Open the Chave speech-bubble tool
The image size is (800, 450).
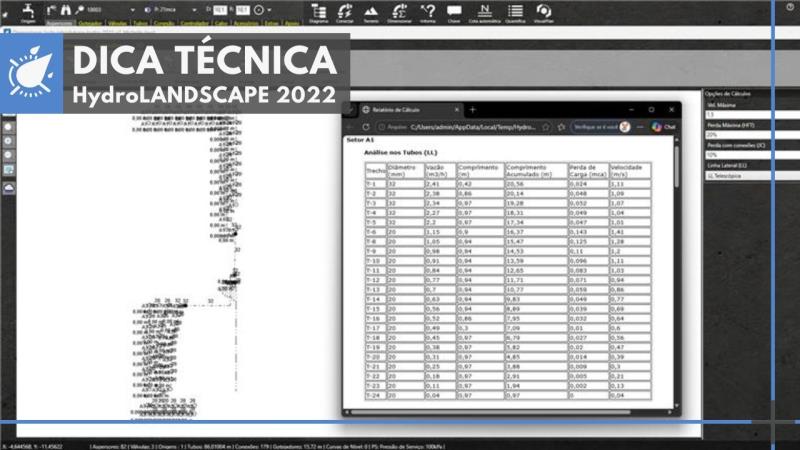(x=454, y=13)
